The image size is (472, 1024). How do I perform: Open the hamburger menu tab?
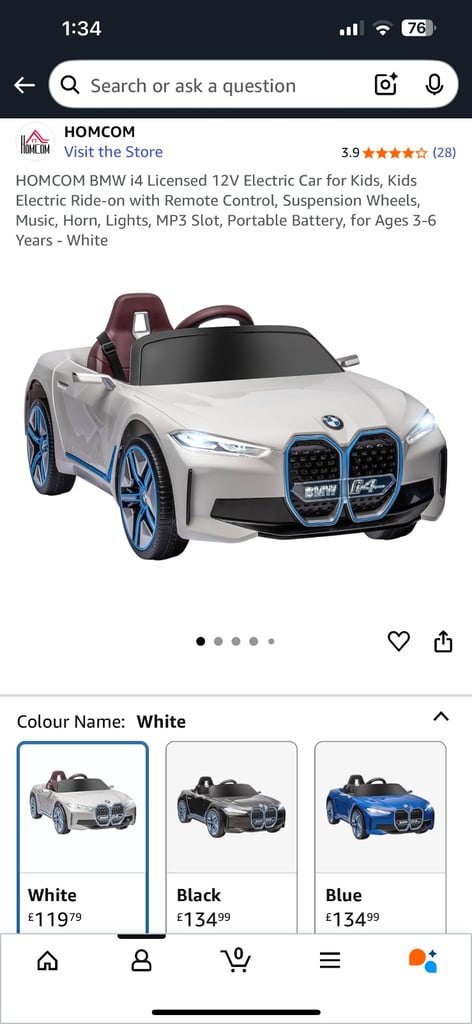[330, 960]
